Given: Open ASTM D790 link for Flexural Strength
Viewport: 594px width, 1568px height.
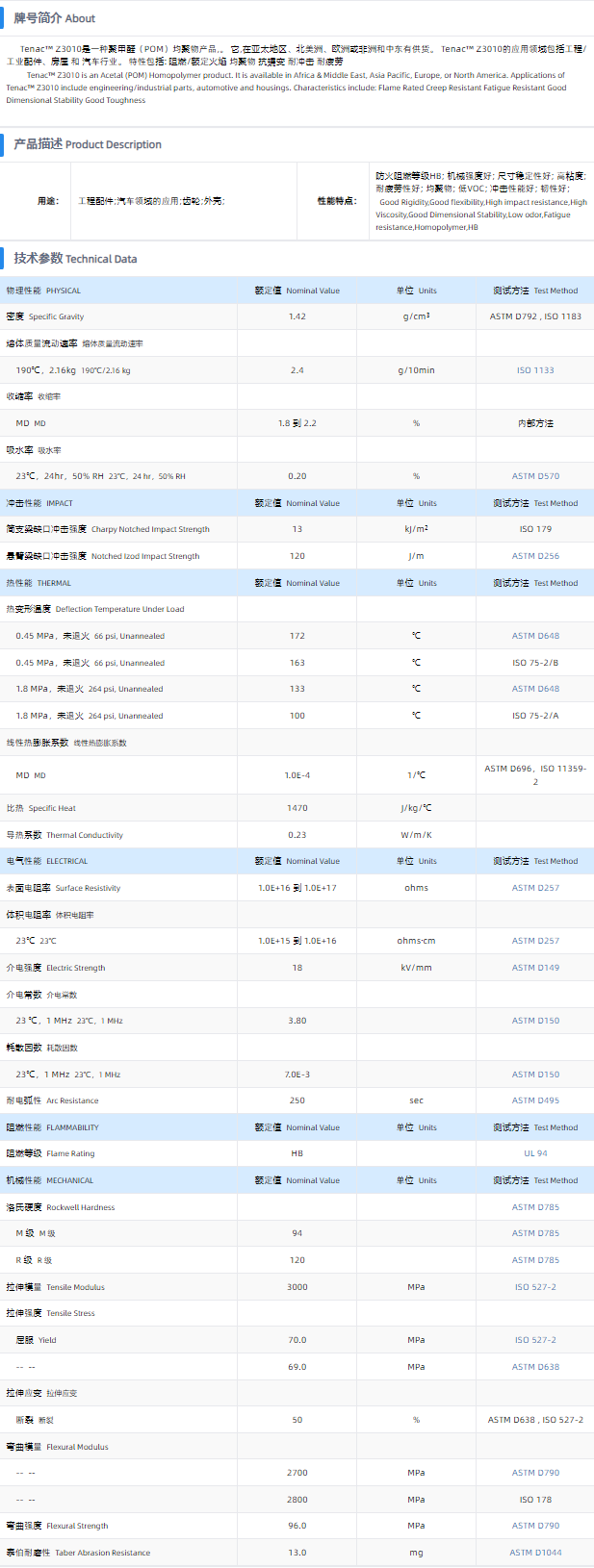Looking at the screenshot, I should [x=535, y=1526].
